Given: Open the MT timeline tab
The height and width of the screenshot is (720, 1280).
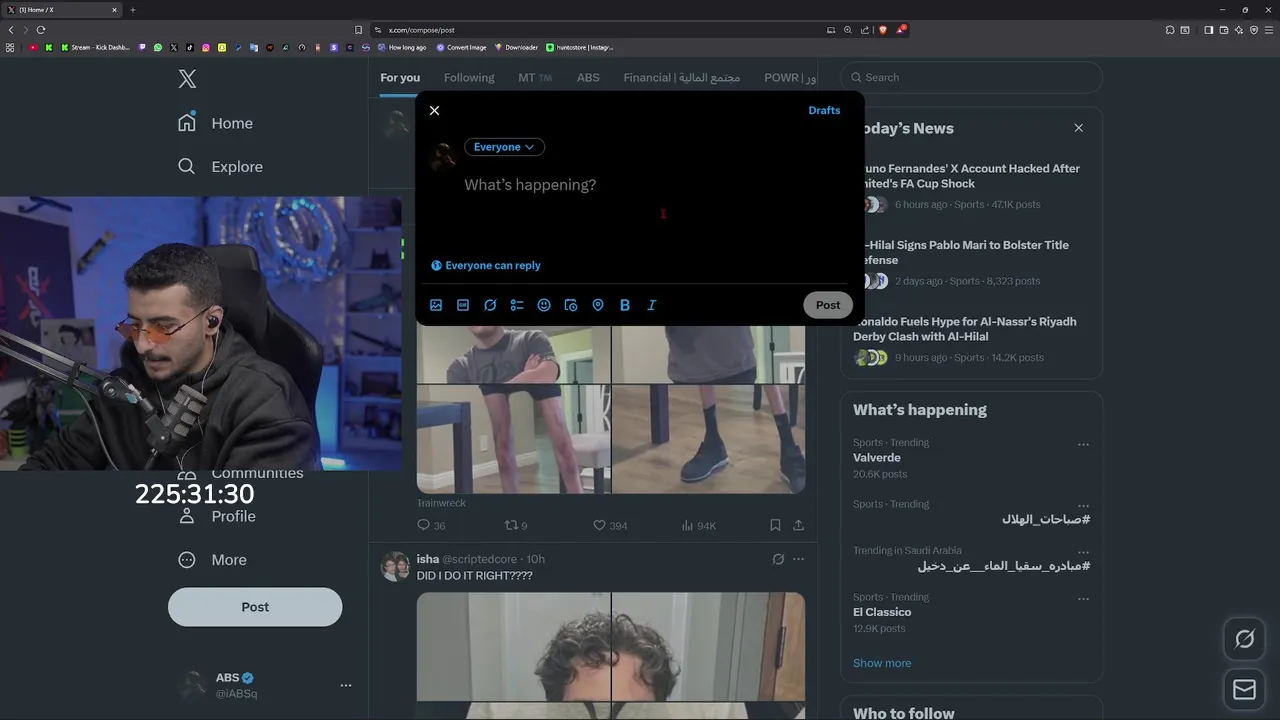Looking at the screenshot, I should 535,77.
